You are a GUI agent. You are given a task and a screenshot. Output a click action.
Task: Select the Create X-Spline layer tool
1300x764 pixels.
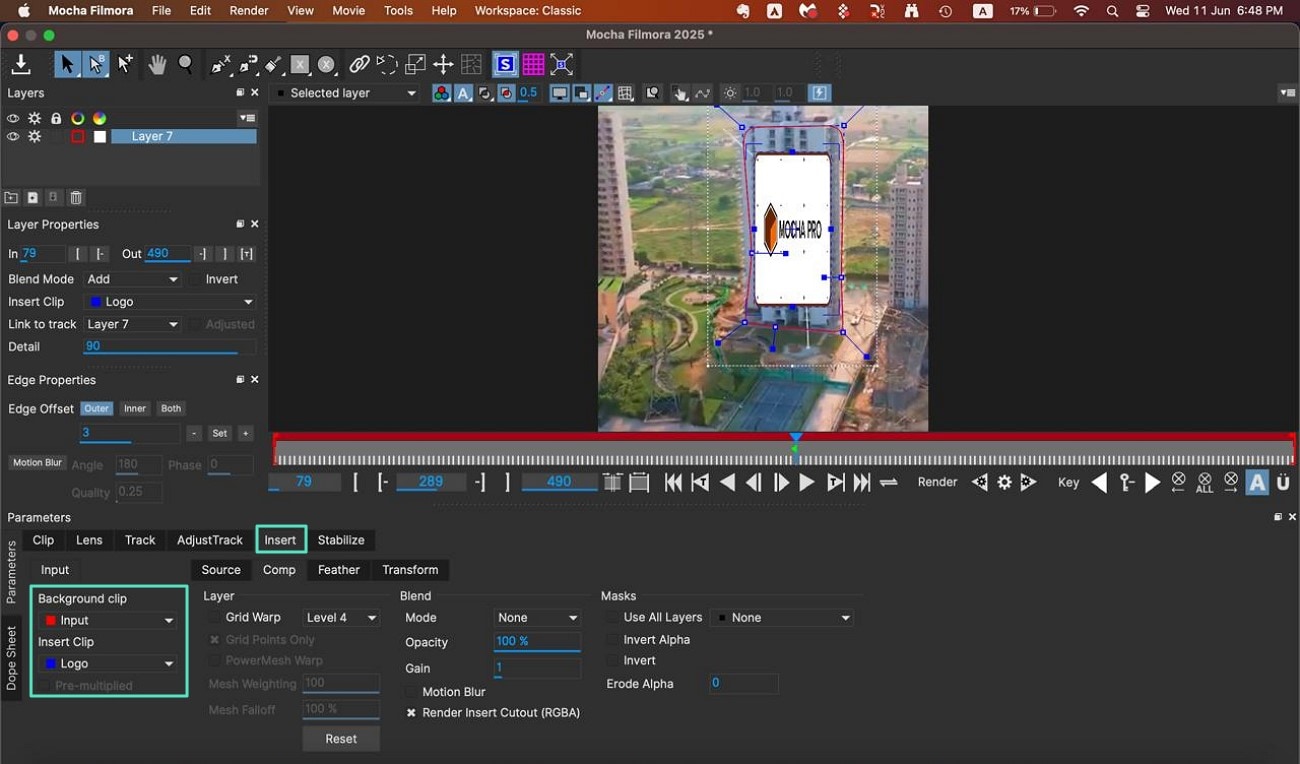coord(222,65)
